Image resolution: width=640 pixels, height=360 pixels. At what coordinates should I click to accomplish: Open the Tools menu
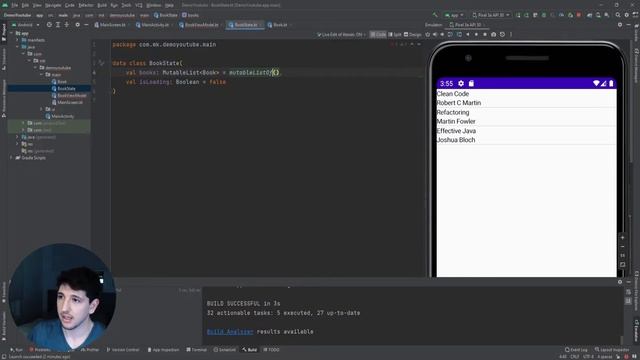click(127, 5)
